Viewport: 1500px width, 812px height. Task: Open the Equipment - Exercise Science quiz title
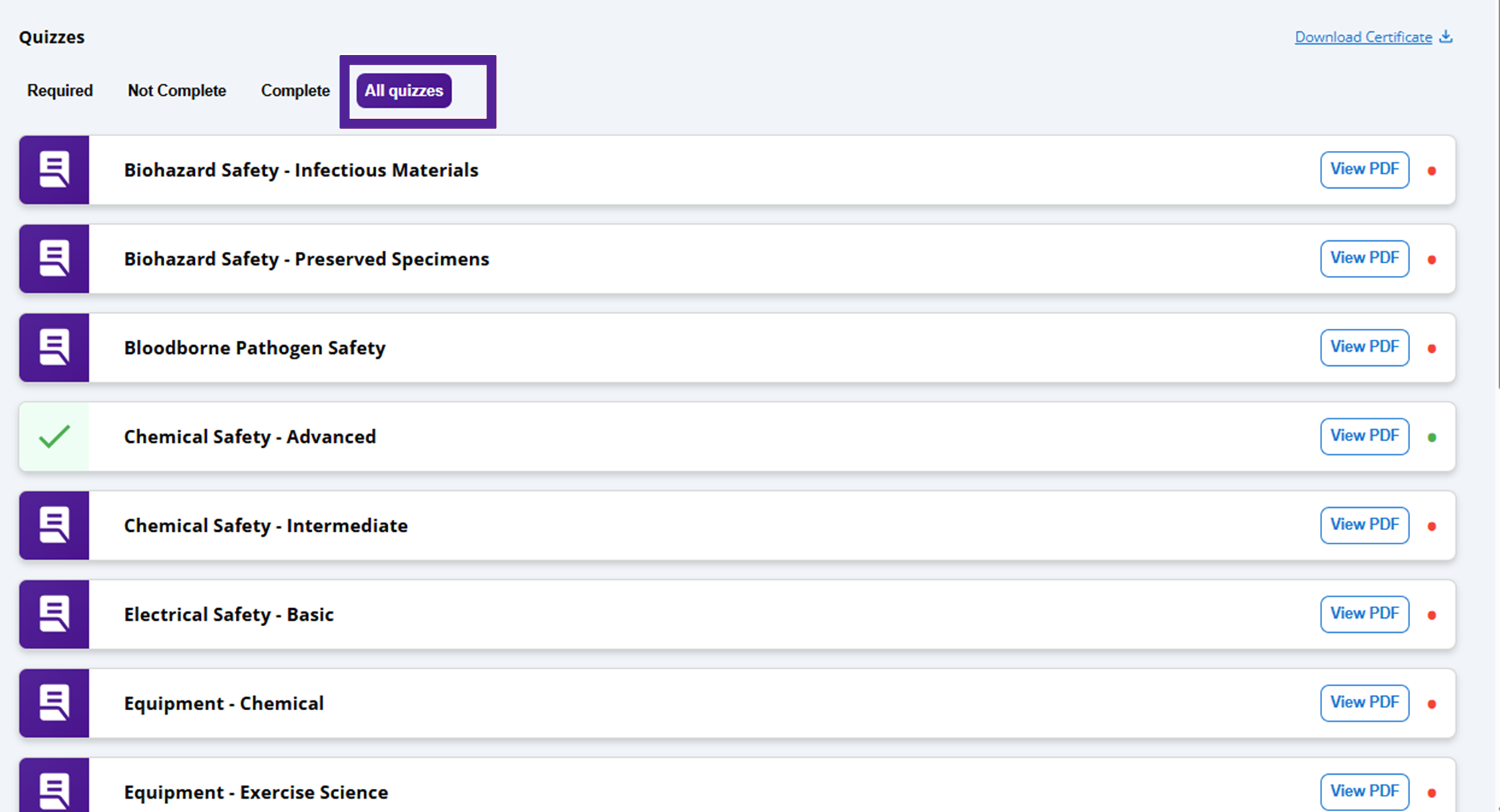[256, 792]
